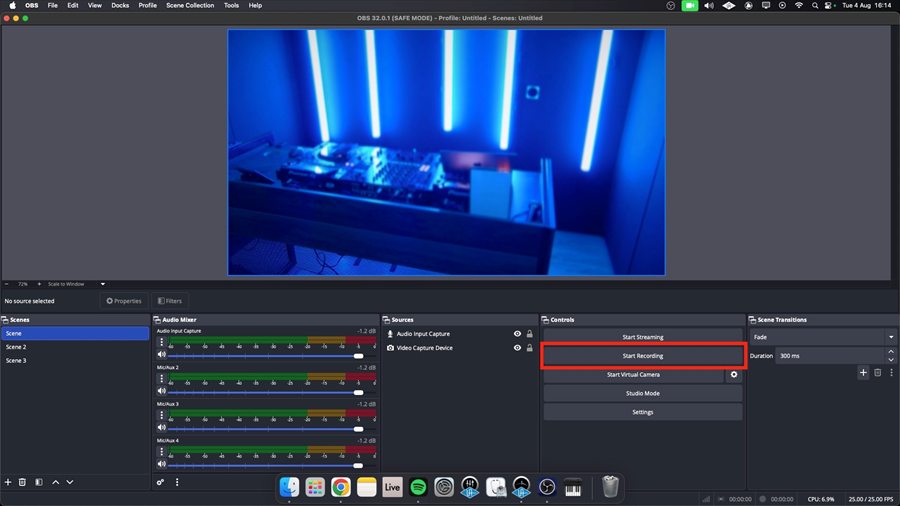This screenshot has height=506, width=900.
Task: Open piano keyboard app in the dock
Action: pos(573,487)
